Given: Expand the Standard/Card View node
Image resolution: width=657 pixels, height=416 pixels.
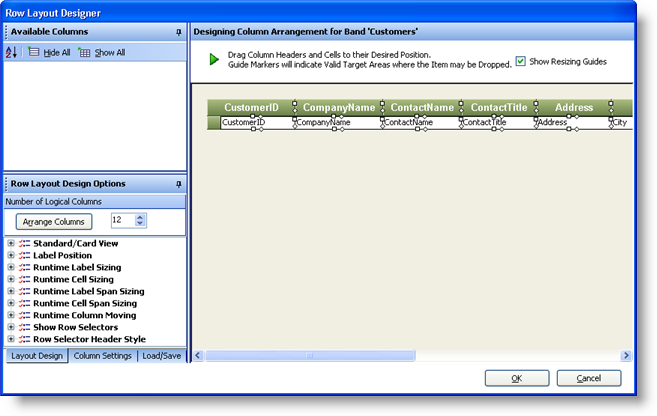Looking at the screenshot, I should (x=11, y=243).
